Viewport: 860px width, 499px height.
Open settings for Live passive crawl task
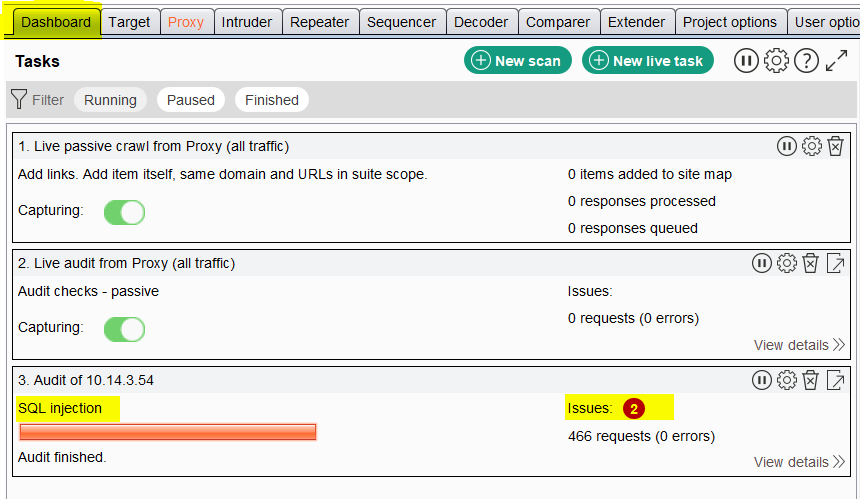pos(812,146)
